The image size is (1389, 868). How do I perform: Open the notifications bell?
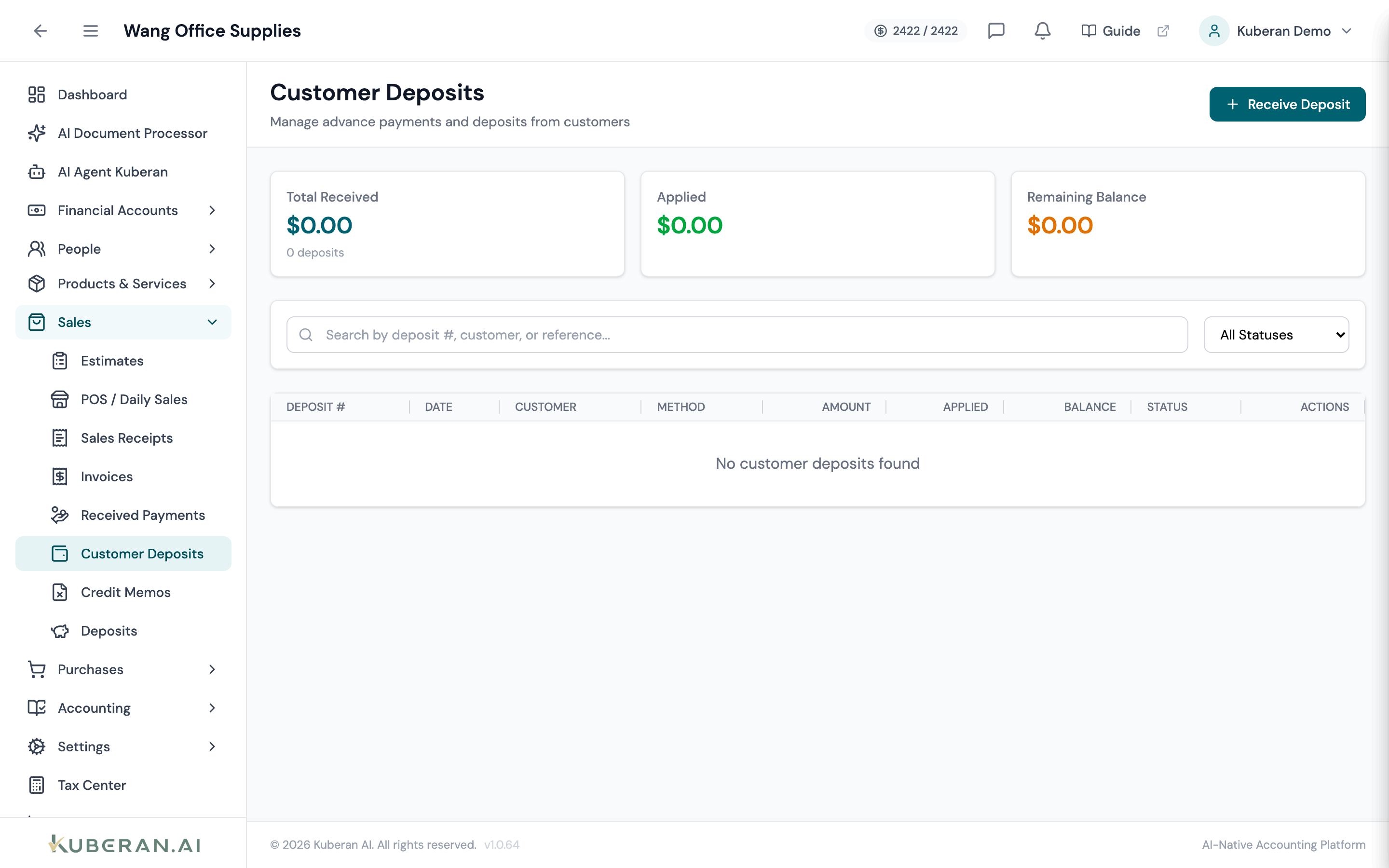(1042, 31)
